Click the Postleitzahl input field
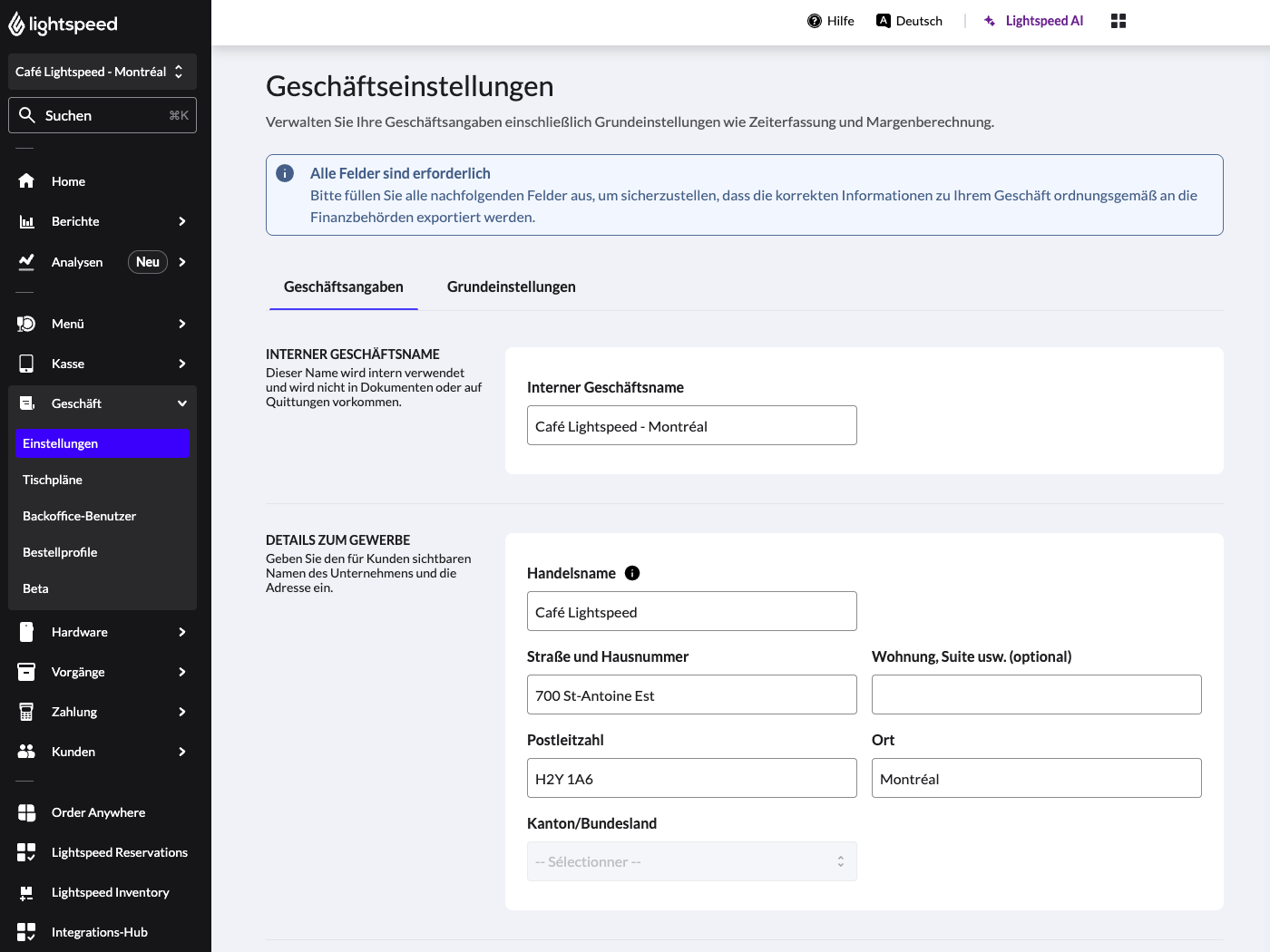The width and height of the screenshot is (1270, 952). [x=692, y=778]
